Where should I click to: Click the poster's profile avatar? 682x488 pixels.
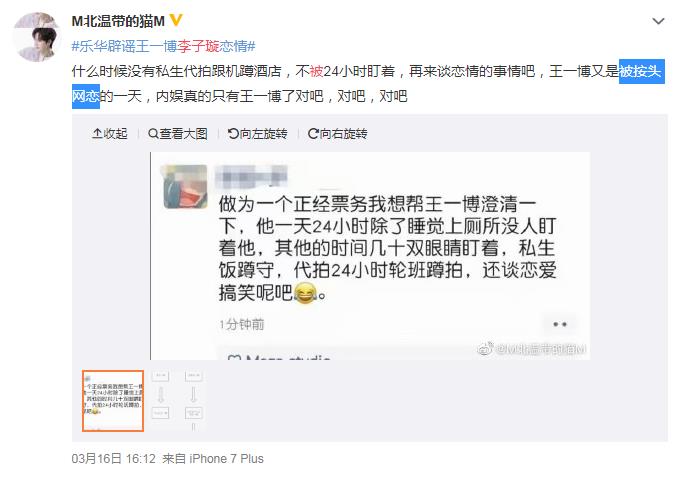click(x=35, y=37)
